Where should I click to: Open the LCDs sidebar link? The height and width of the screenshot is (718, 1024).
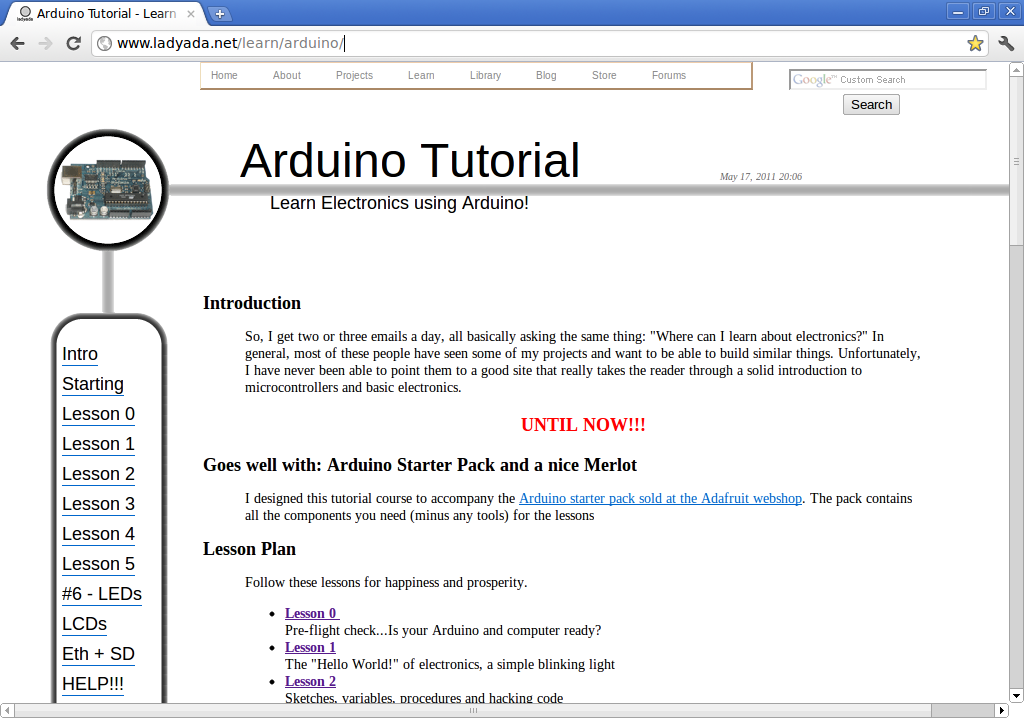pyautogui.click(x=84, y=625)
